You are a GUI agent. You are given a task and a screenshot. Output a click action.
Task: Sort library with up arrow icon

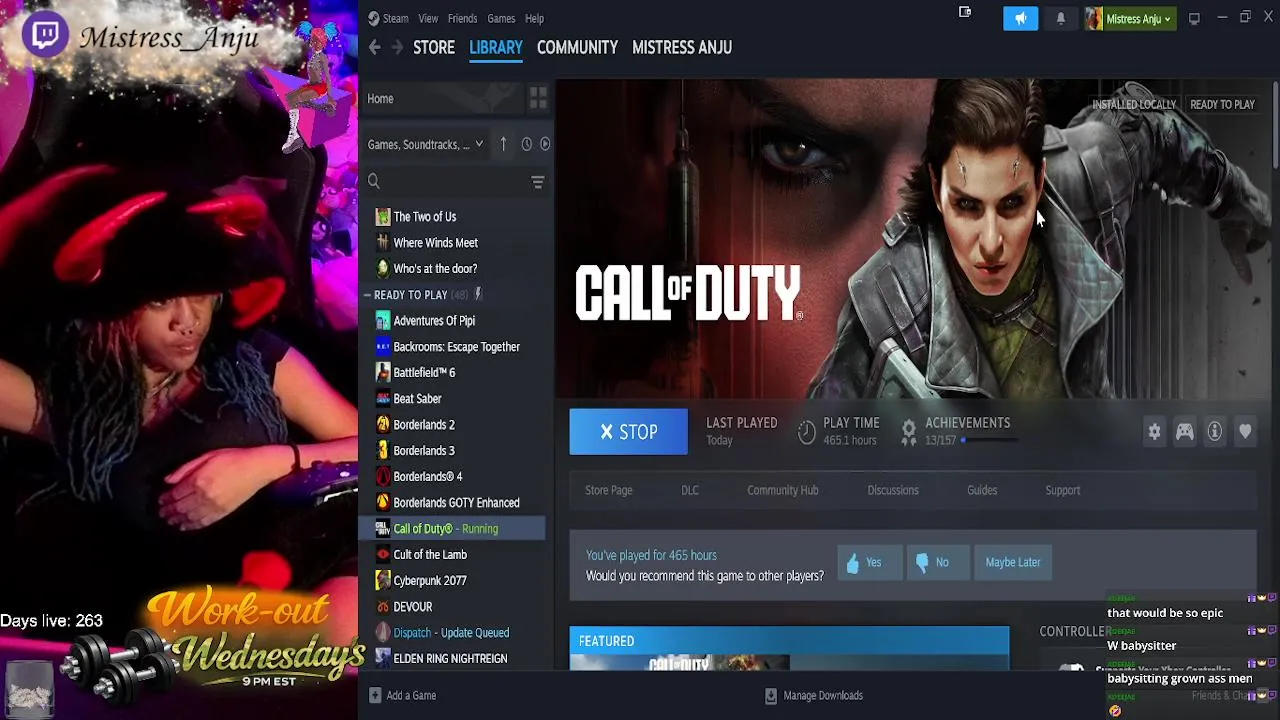503,144
